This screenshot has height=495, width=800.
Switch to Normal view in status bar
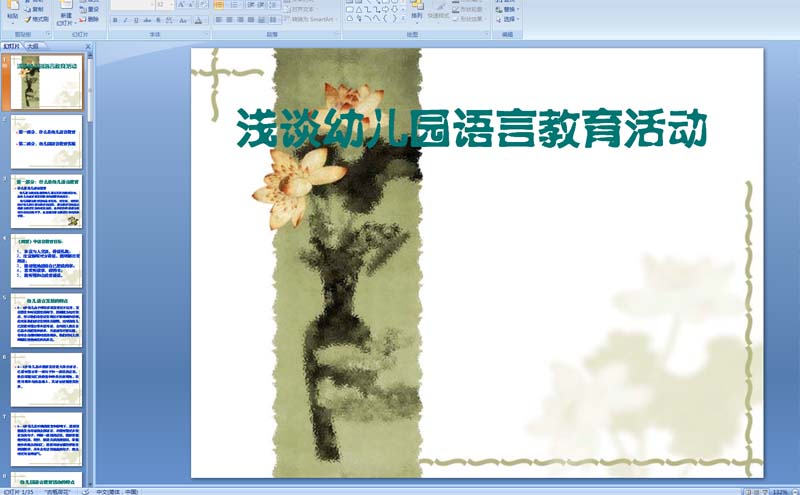(748, 492)
